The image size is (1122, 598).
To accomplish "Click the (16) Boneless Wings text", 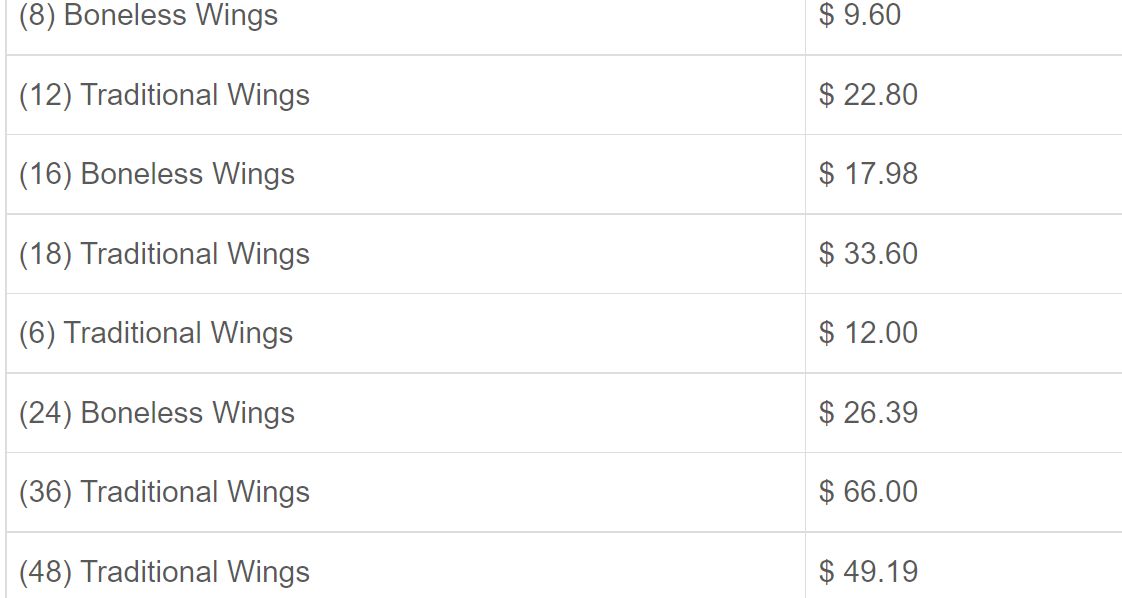I will (157, 175).
